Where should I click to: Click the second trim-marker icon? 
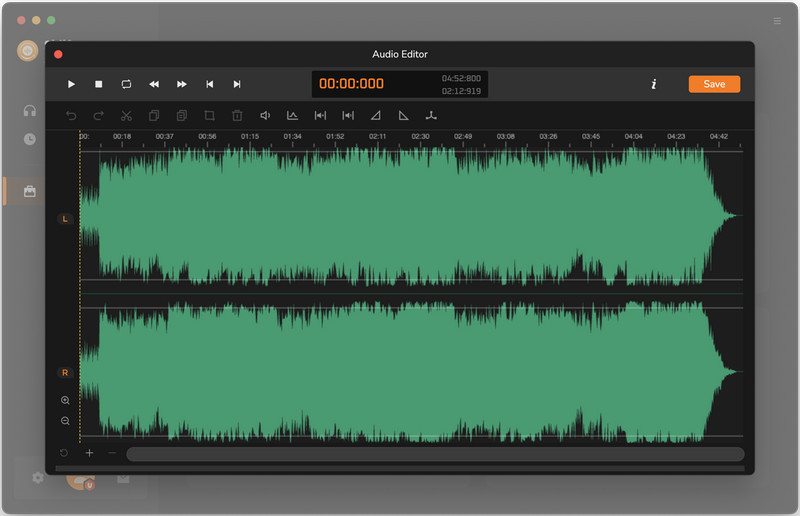pyautogui.click(x=348, y=116)
